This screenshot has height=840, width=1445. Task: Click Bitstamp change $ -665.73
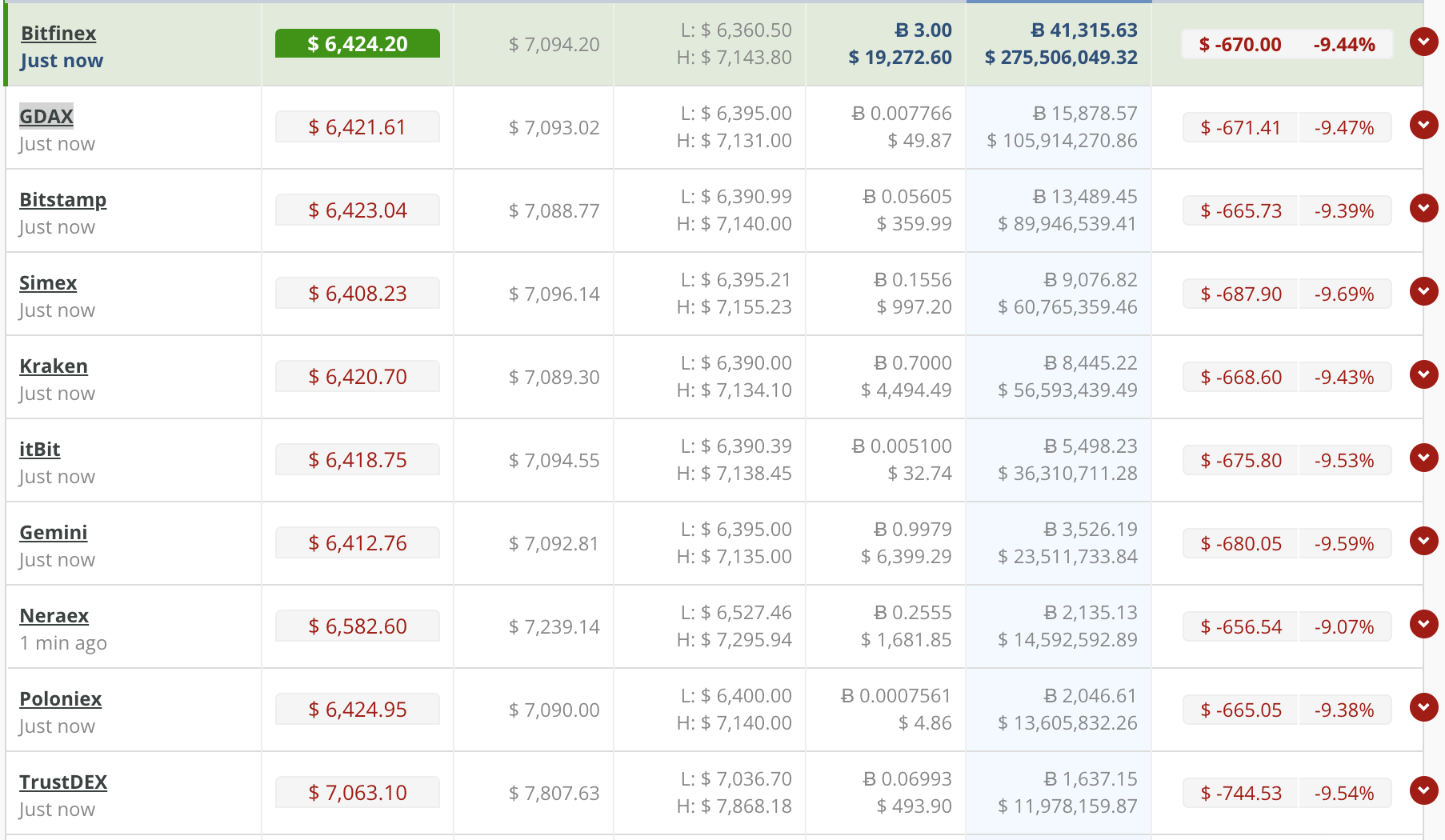point(1240,211)
